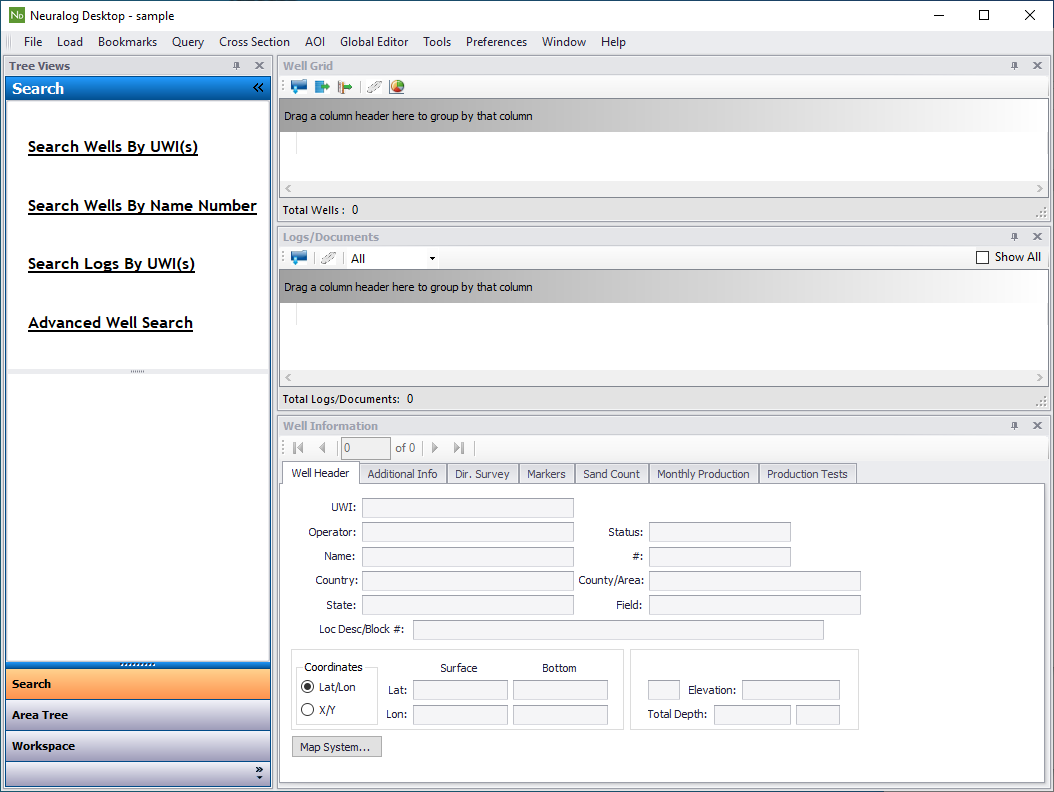Viewport: 1054px width, 792px height.
Task: Select the Workspace navigation pane button
Action: pos(138,746)
